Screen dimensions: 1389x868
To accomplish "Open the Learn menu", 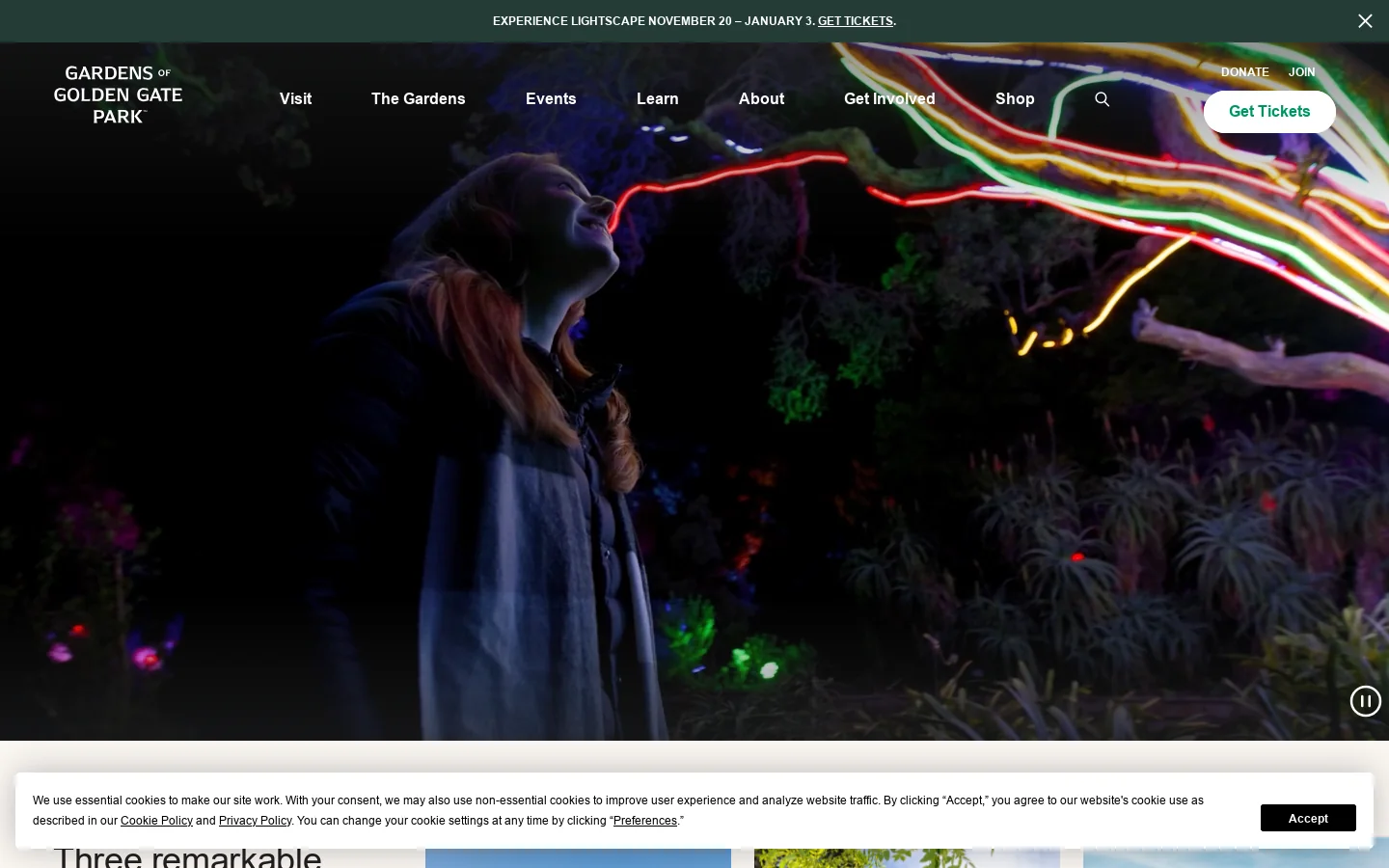I will pos(657,98).
